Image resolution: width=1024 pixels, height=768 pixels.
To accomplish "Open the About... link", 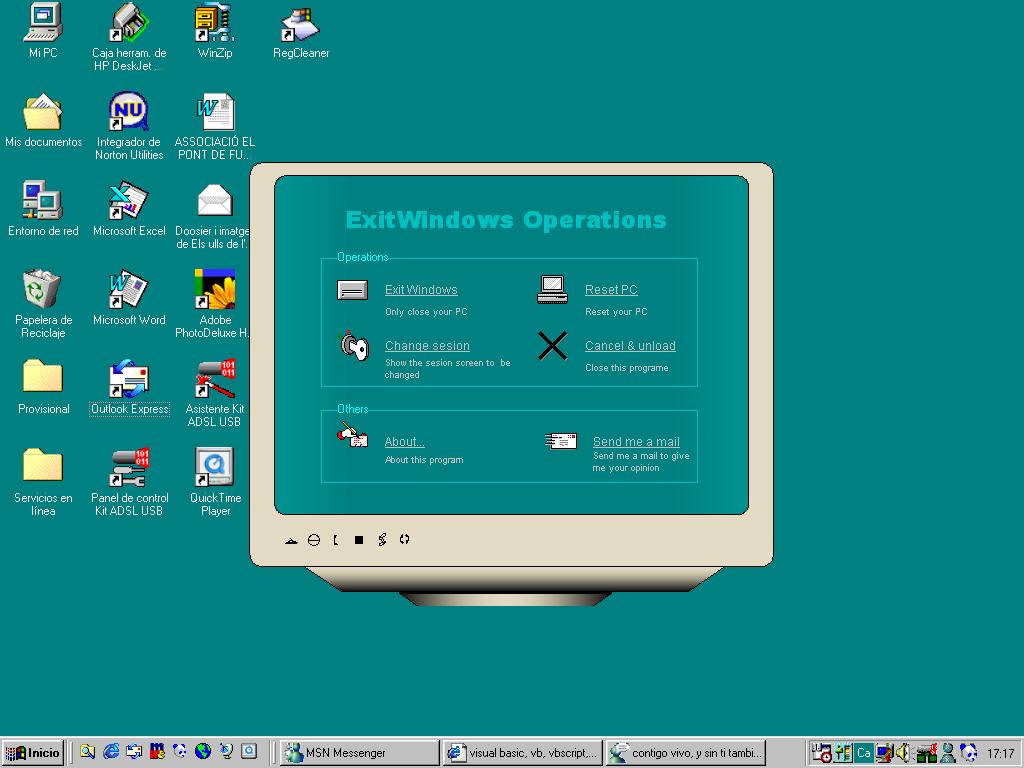I will [404, 442].
